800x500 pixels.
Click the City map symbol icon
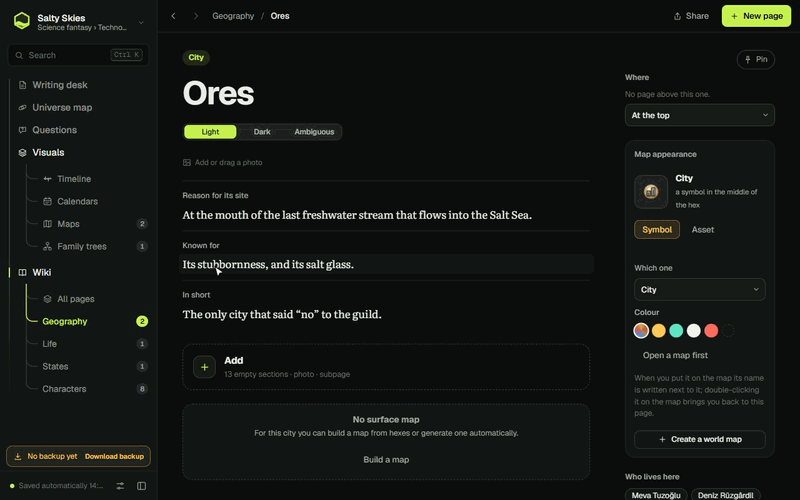(651, 192)
